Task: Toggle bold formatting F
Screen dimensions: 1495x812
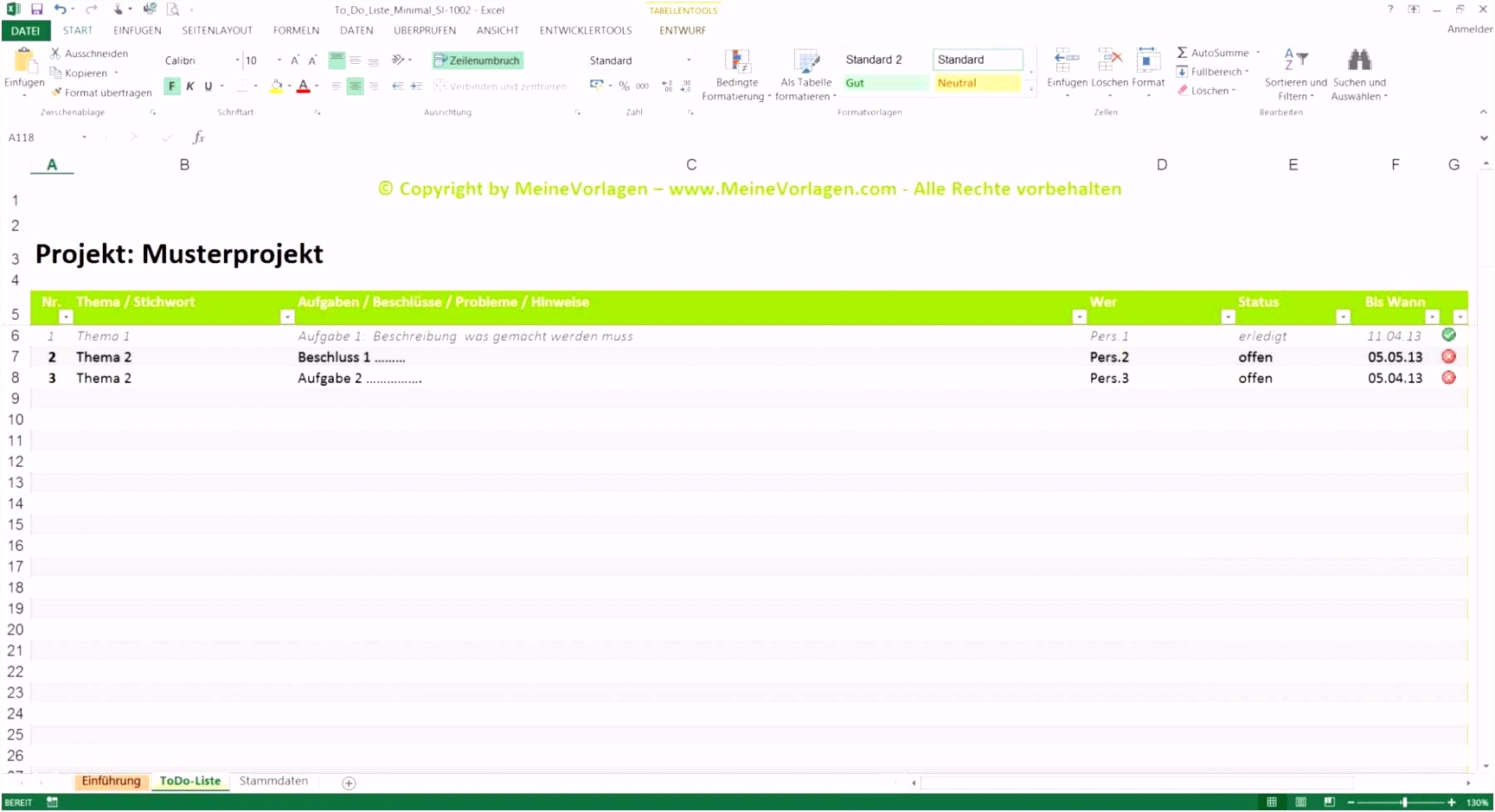Action: coord(172,86)
